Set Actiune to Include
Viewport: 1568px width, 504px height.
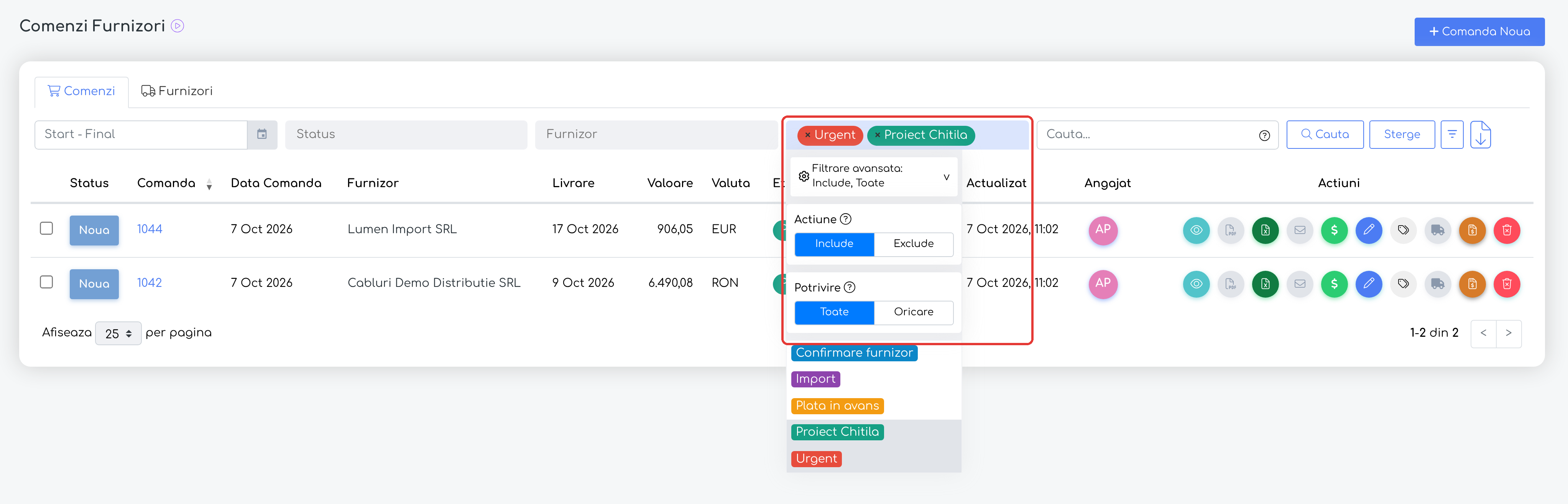click(x=834, y=244)
